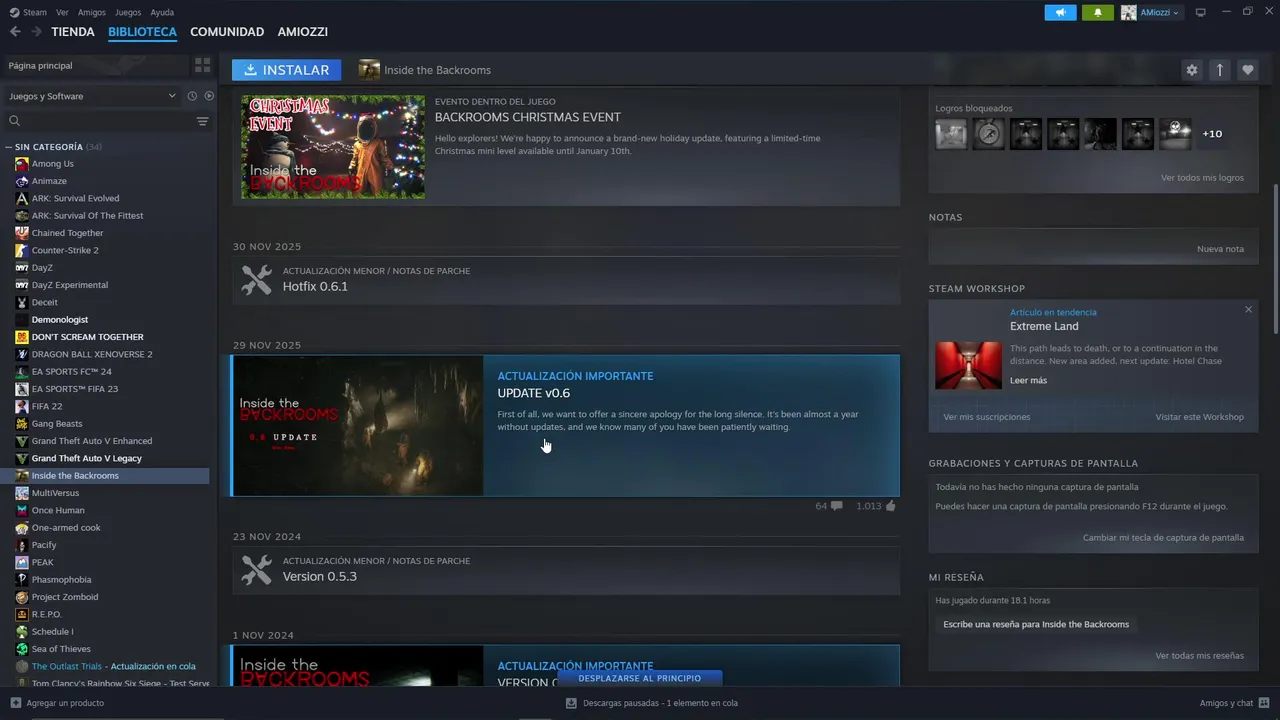
Task: Dismiss the Extreme Land trending workshop item
Action: click(1248, 310)
